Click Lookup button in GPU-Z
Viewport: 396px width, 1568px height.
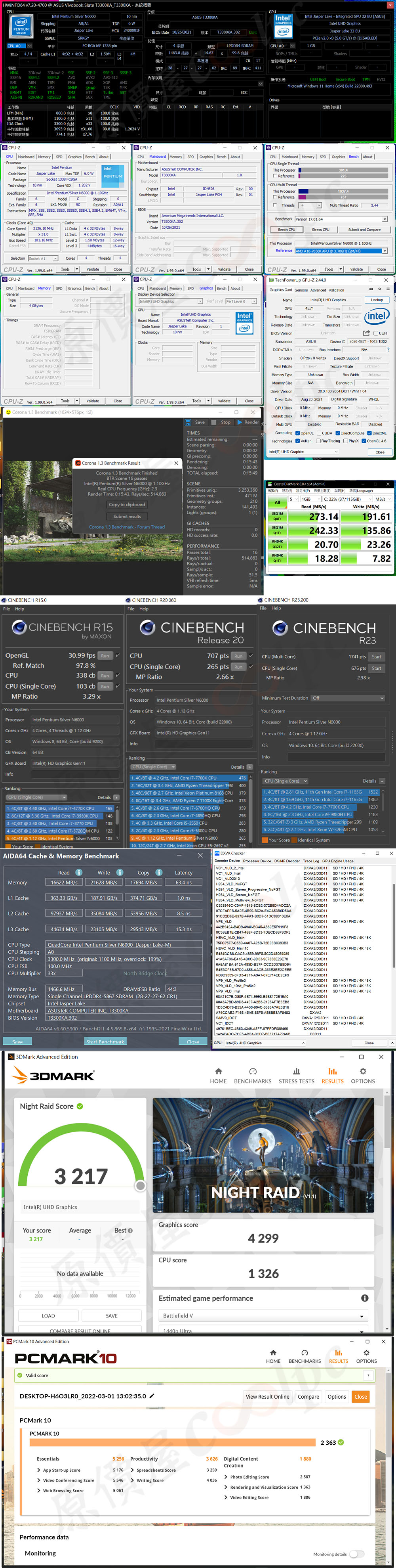click(377, 300)
